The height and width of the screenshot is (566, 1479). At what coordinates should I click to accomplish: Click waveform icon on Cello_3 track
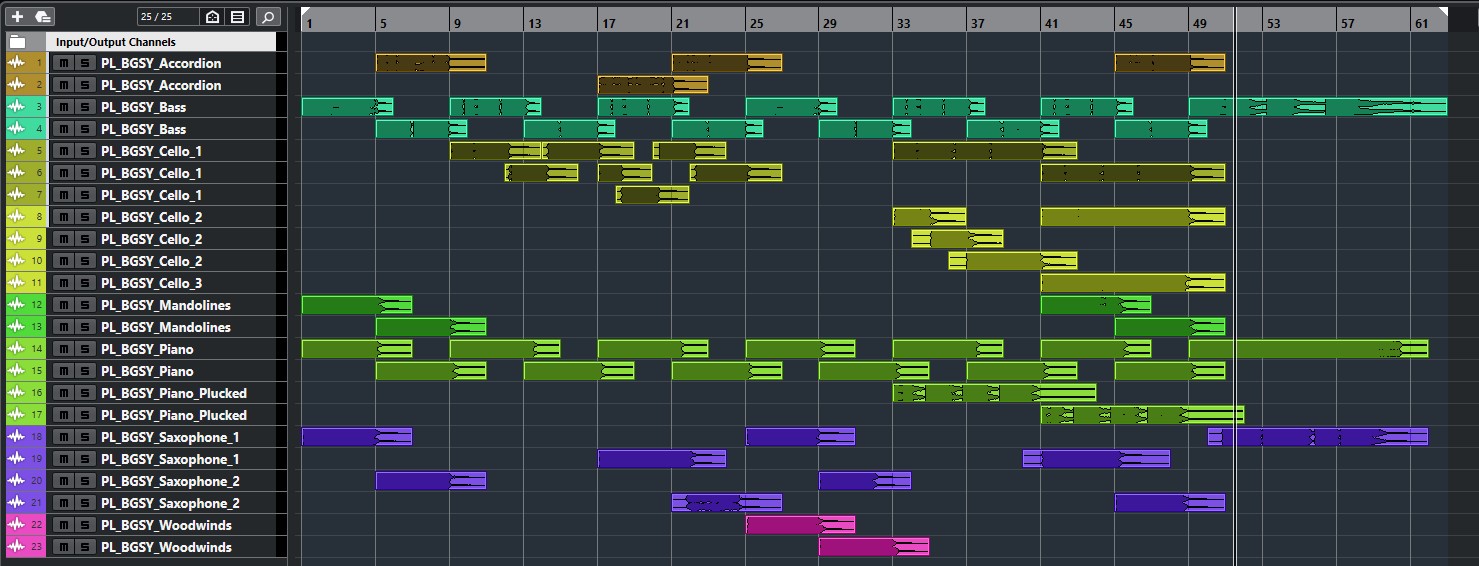coord(16,283)
